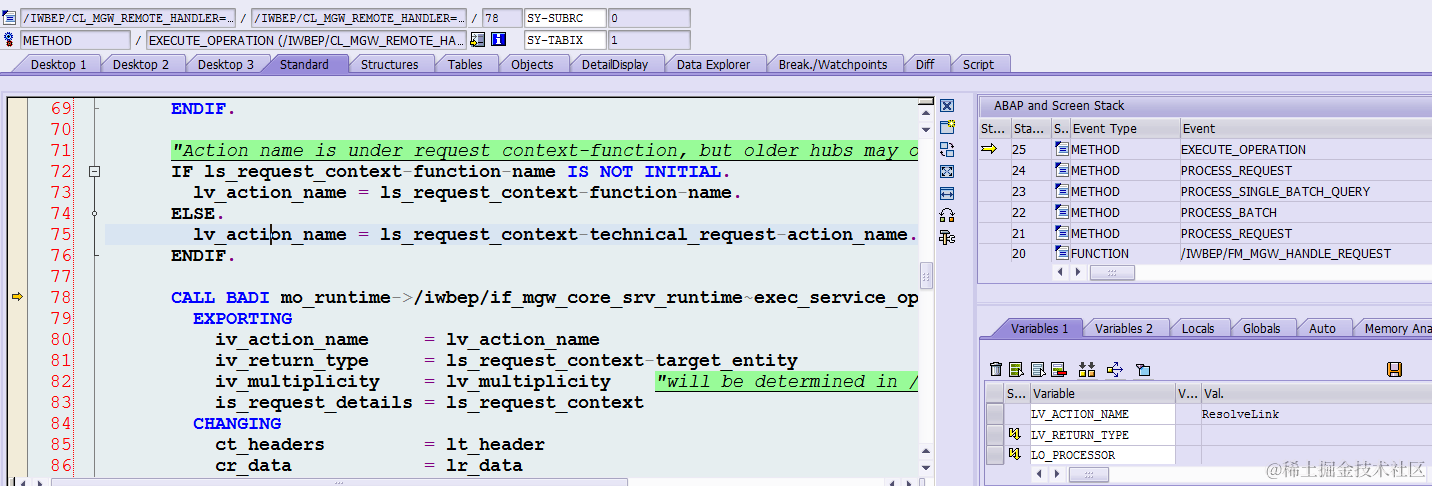Click the New Tool icon with the yellow star

(x=947, y=127)
